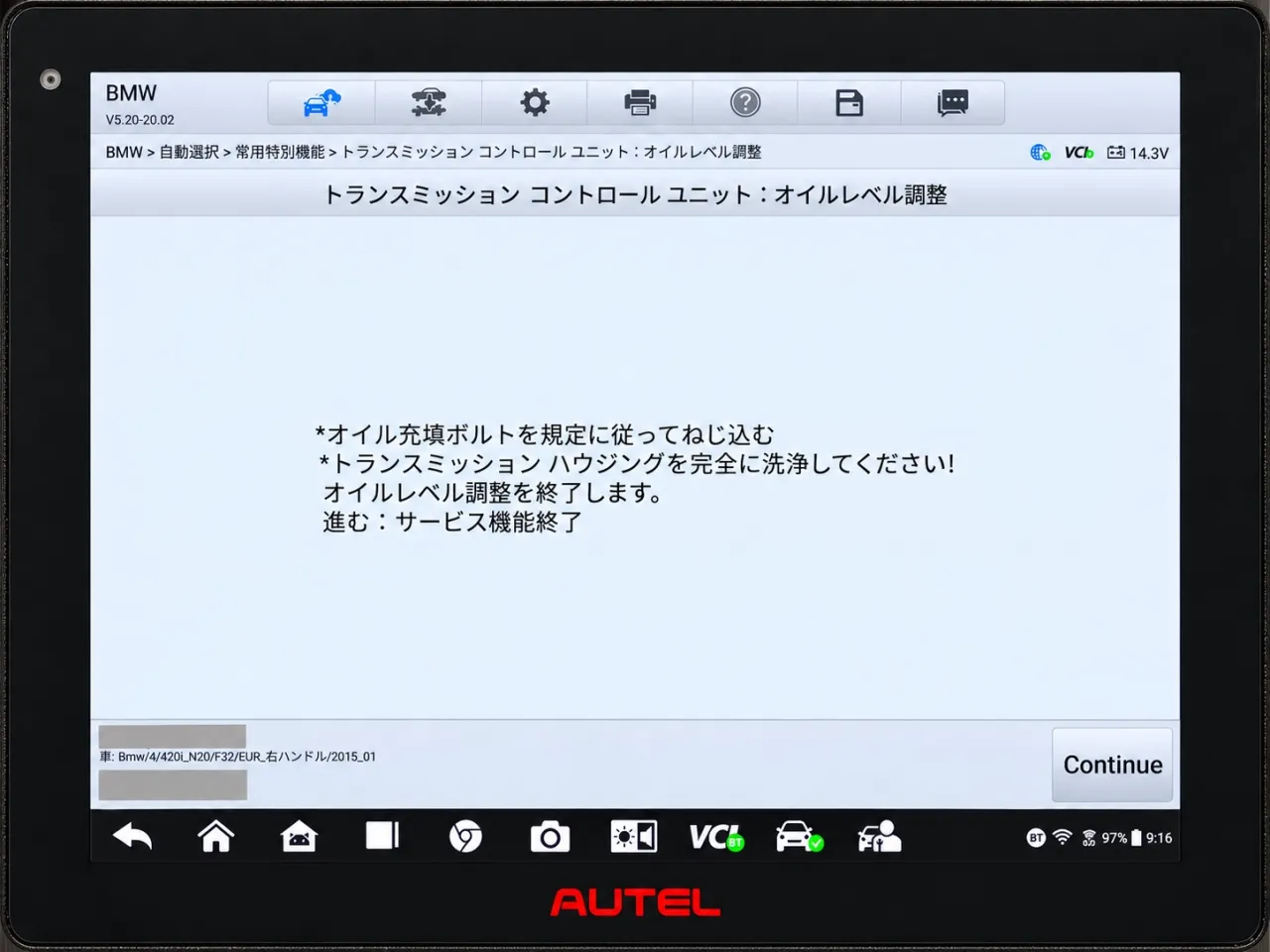Open the help question mark icon
This screenshot has width=1270, height=952.
[745, 102]
